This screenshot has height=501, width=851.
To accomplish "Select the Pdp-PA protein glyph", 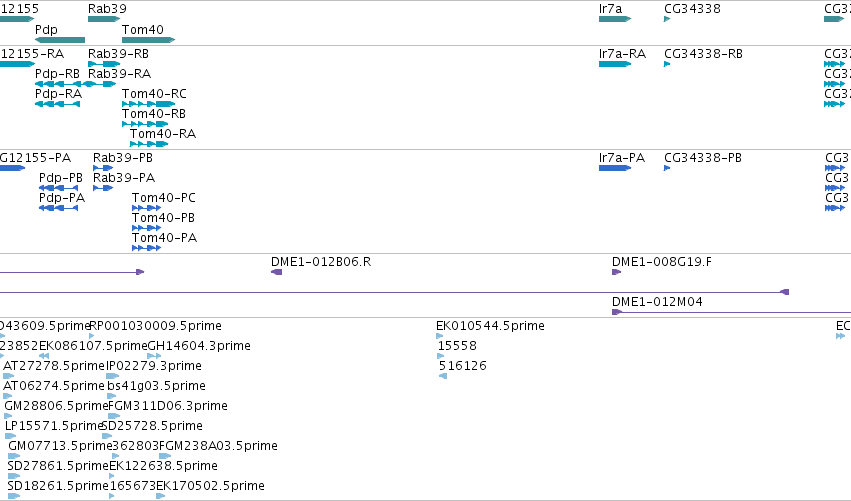I will (x=59, y=208).
